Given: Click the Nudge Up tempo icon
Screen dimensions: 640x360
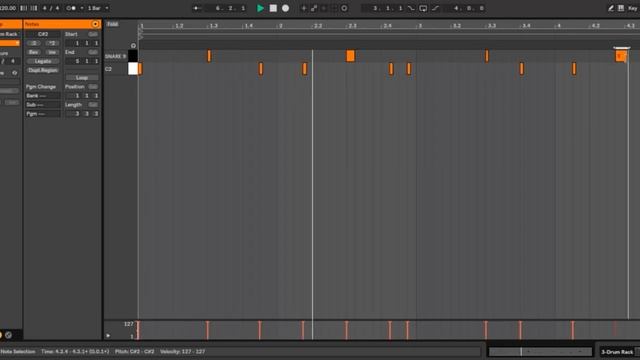Looking at the screenshot, I should (34, 8).
